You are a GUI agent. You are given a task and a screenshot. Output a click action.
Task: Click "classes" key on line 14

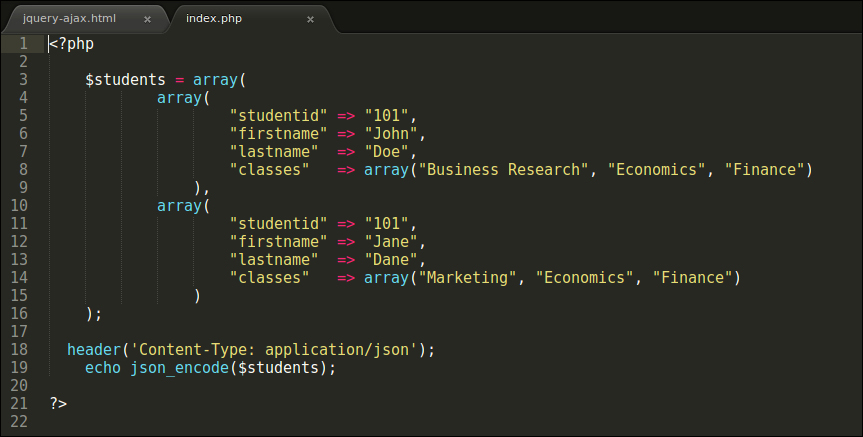pyautogui.click(x=270, y=277)
